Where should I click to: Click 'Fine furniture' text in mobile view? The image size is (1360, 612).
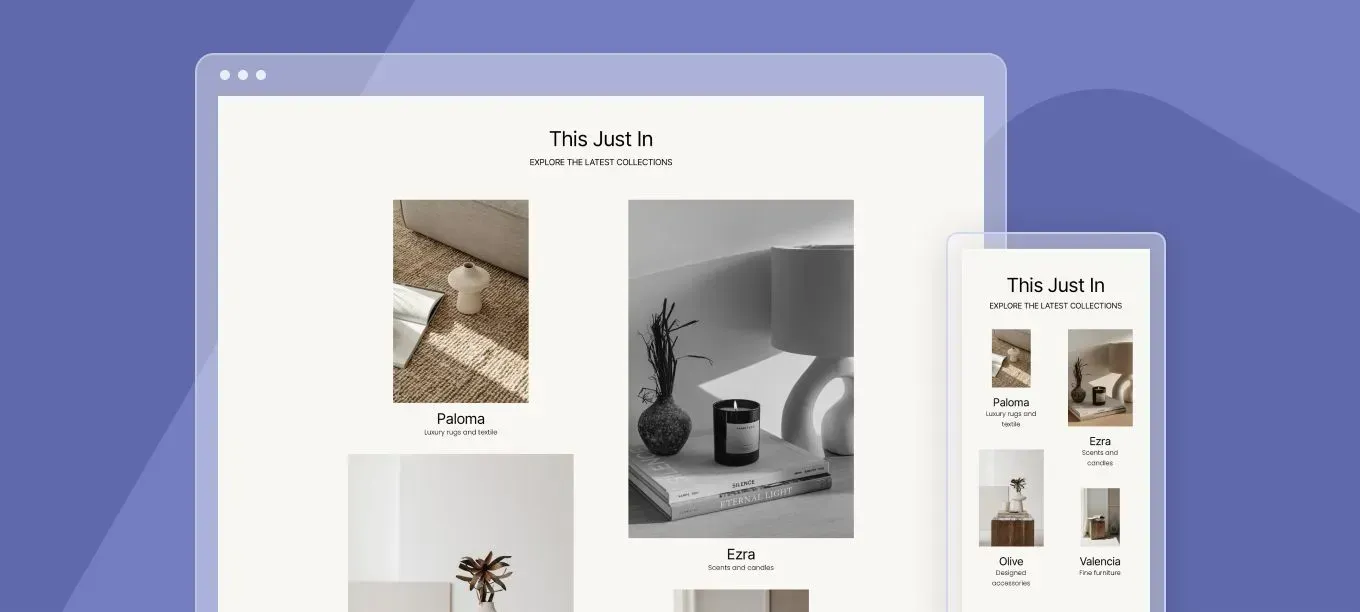click(x=1100, y=573)
